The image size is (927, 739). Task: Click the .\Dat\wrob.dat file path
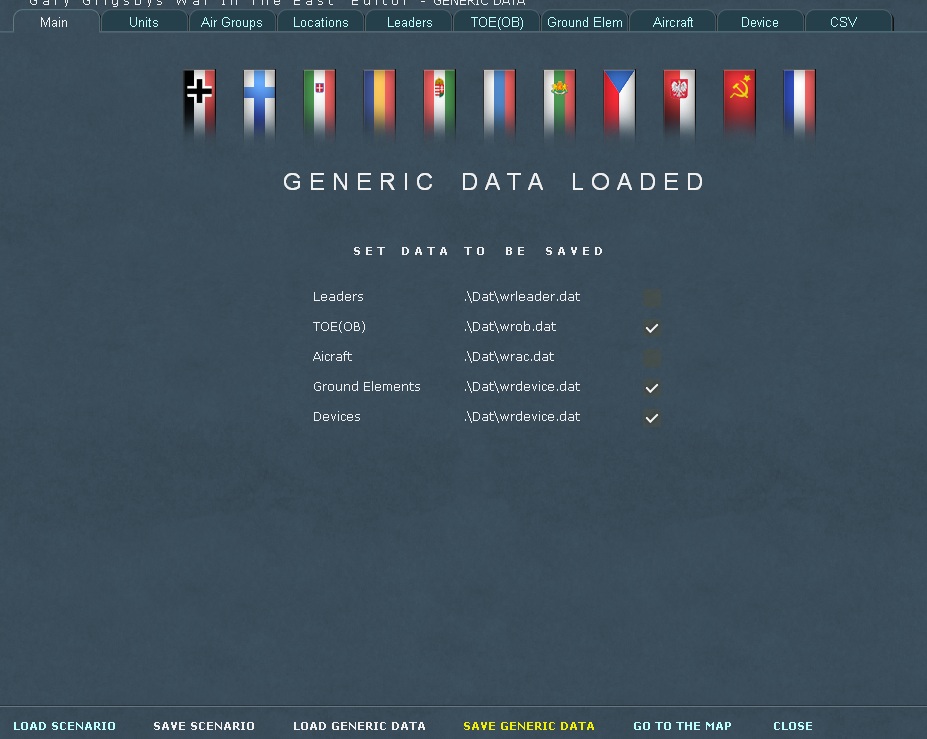510,326
